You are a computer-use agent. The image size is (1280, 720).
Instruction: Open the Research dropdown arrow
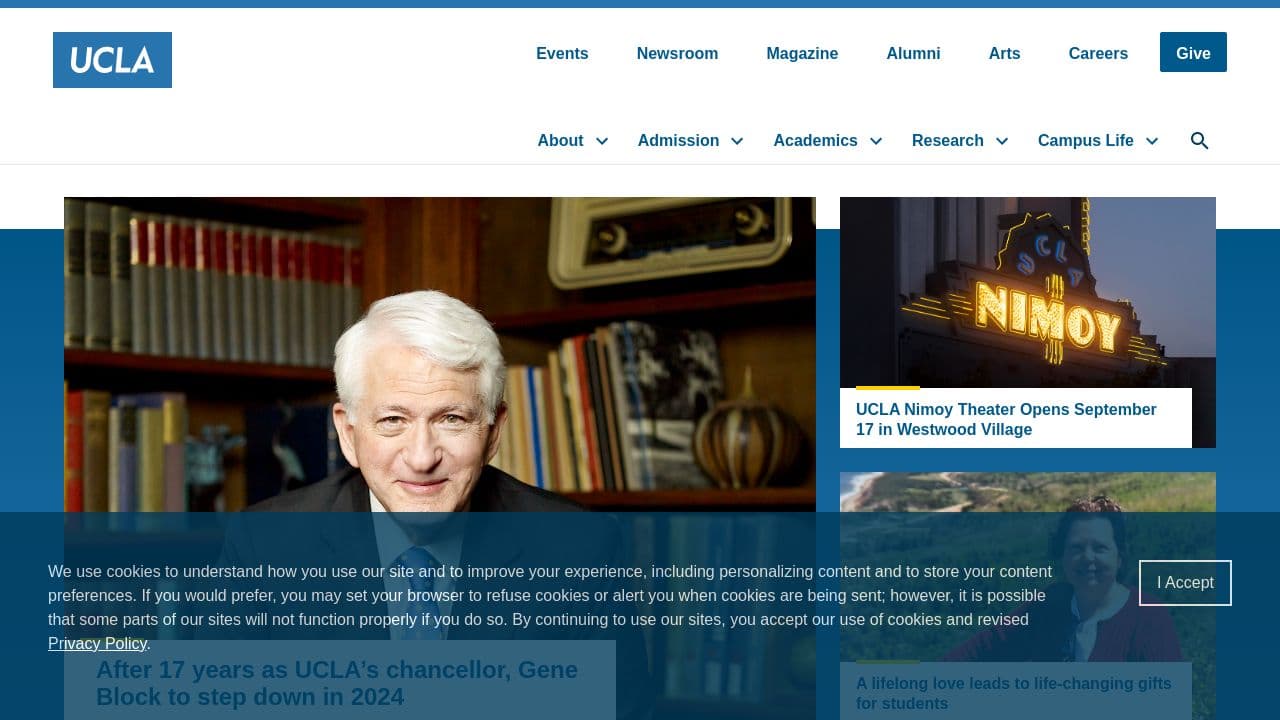1002,141
